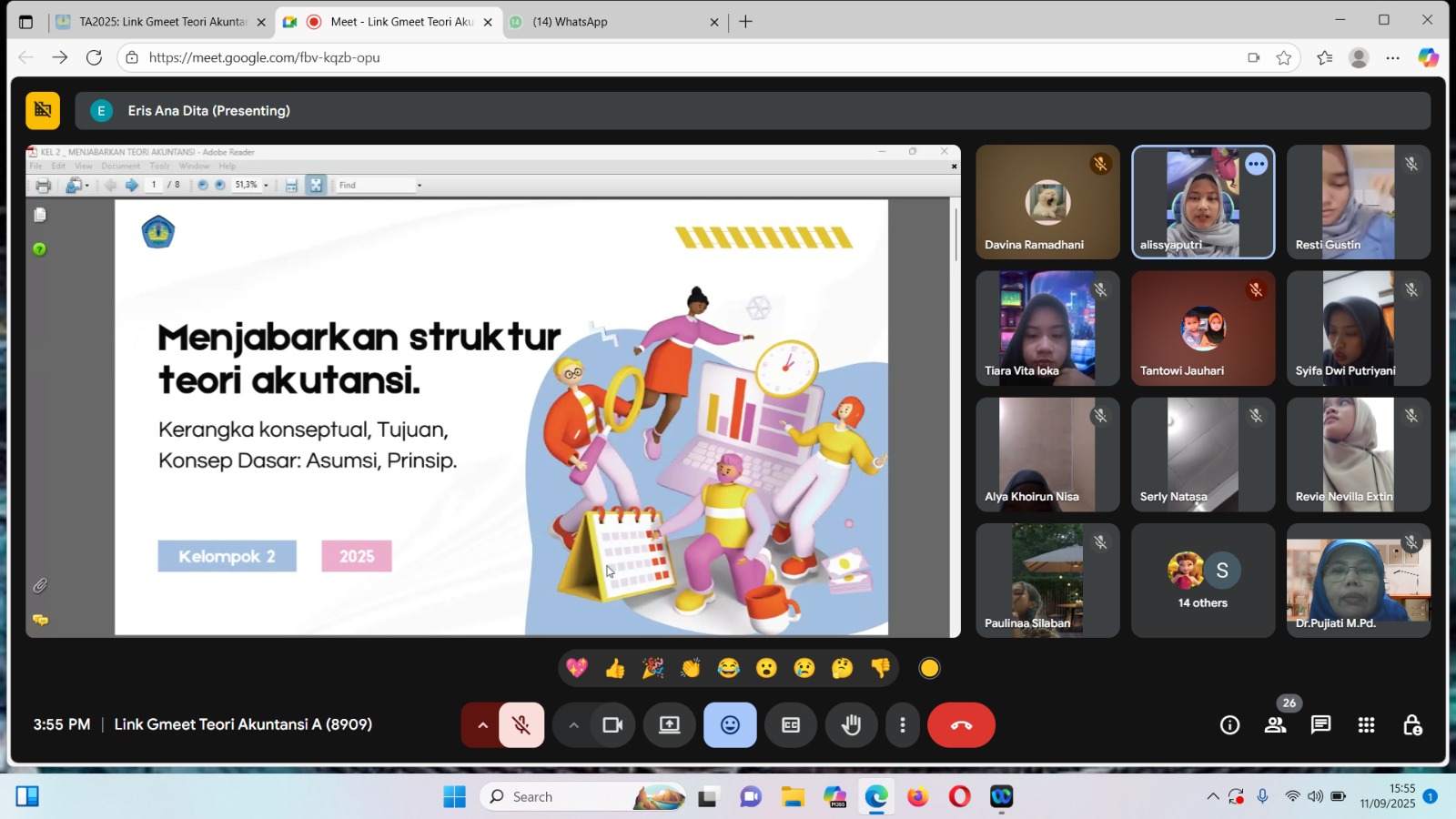Open the chat panel icon

coord(1320,725)
